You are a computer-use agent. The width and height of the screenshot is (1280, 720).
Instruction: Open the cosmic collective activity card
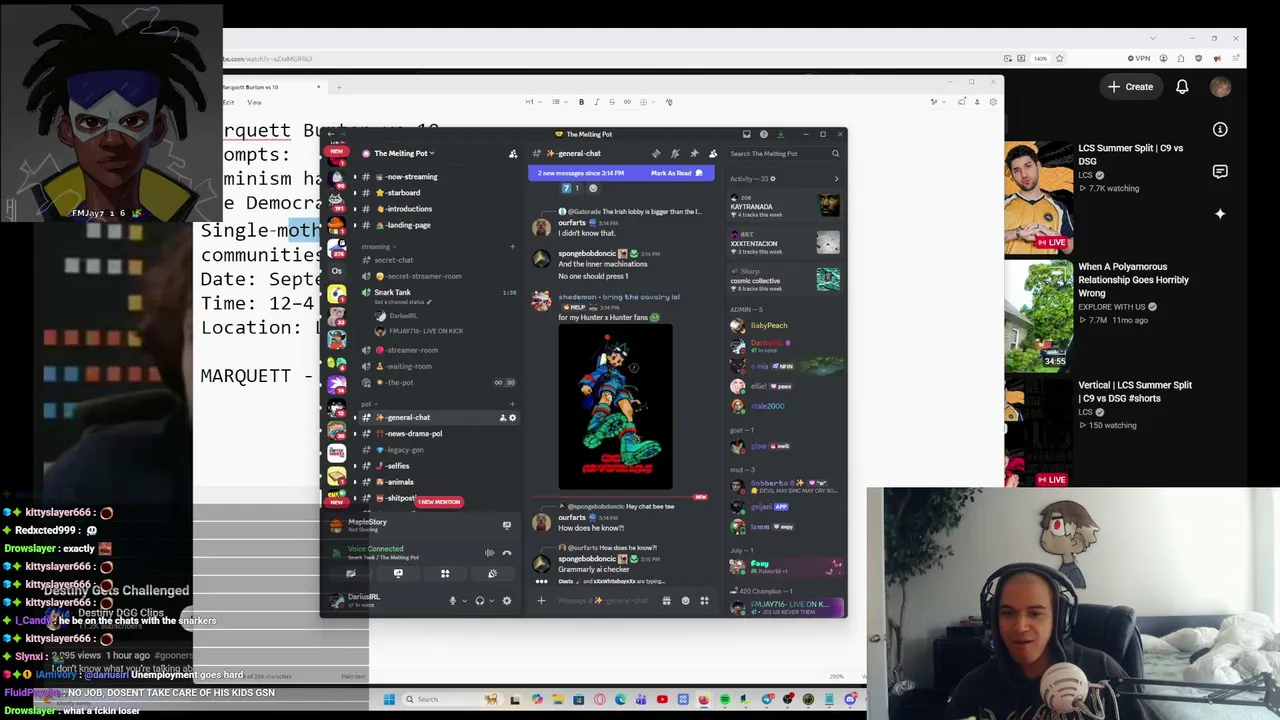[785, 279]
